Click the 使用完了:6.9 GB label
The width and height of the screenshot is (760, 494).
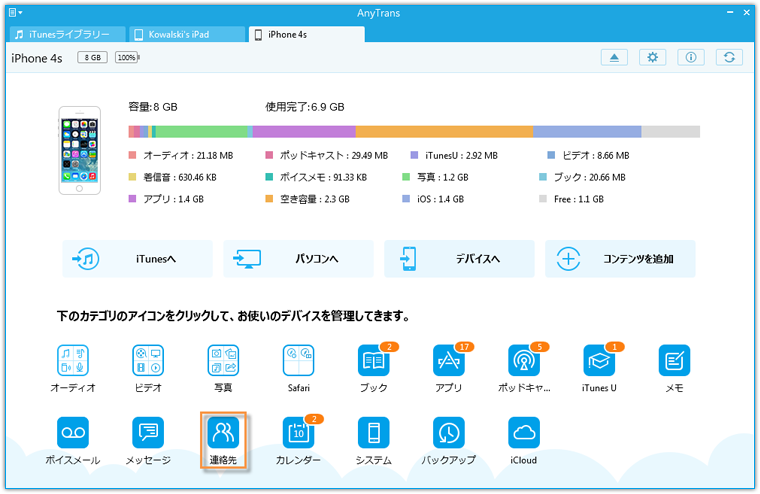[x=305, y=107]
